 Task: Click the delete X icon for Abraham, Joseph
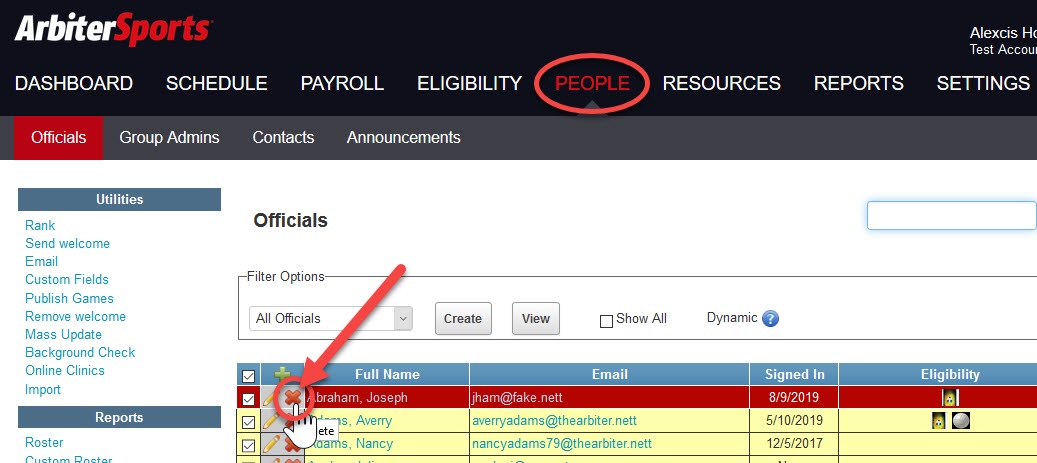[x=293, y=398]
